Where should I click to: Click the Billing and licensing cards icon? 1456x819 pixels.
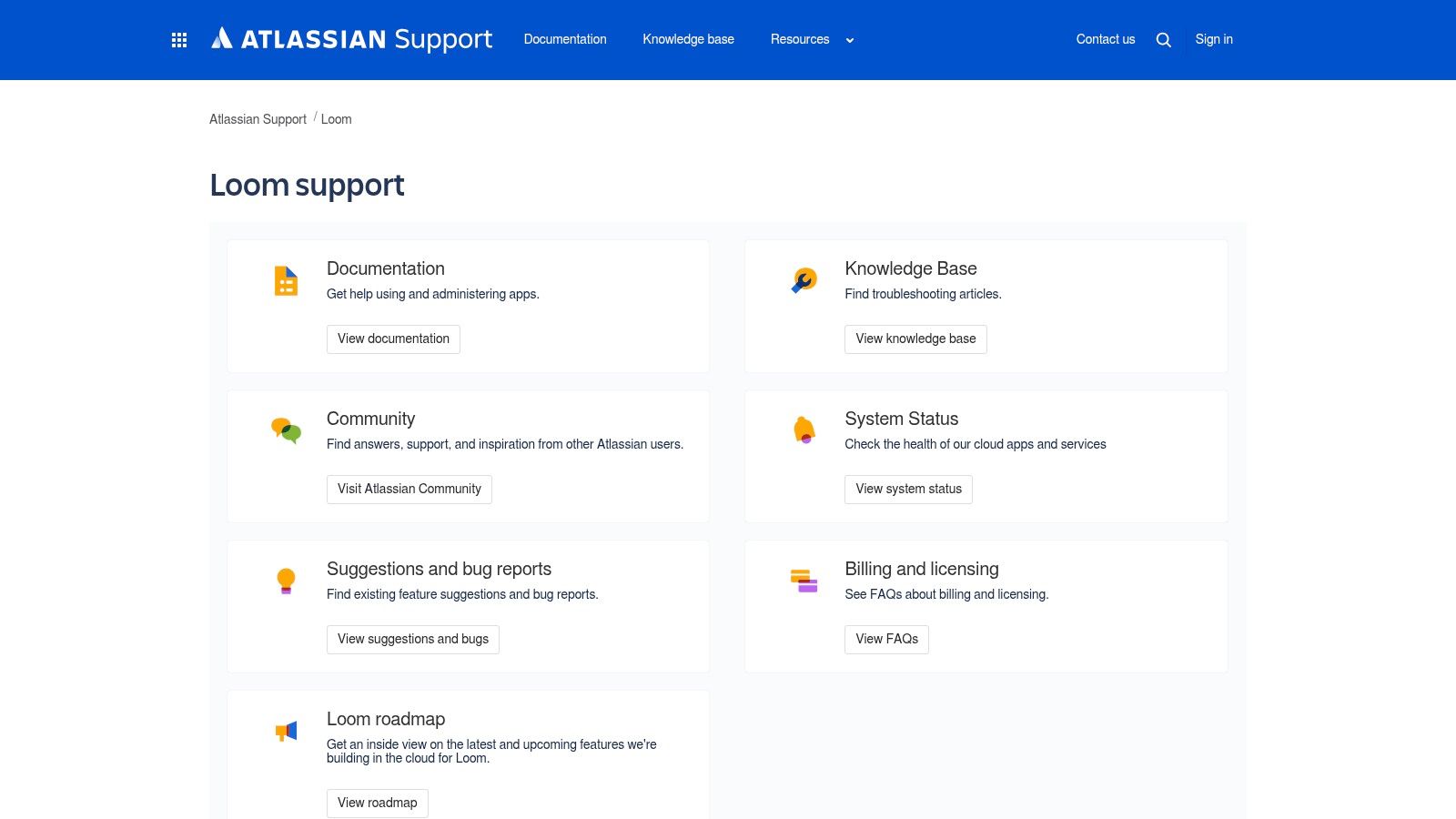pyautogui.click(x=804, y=580)
